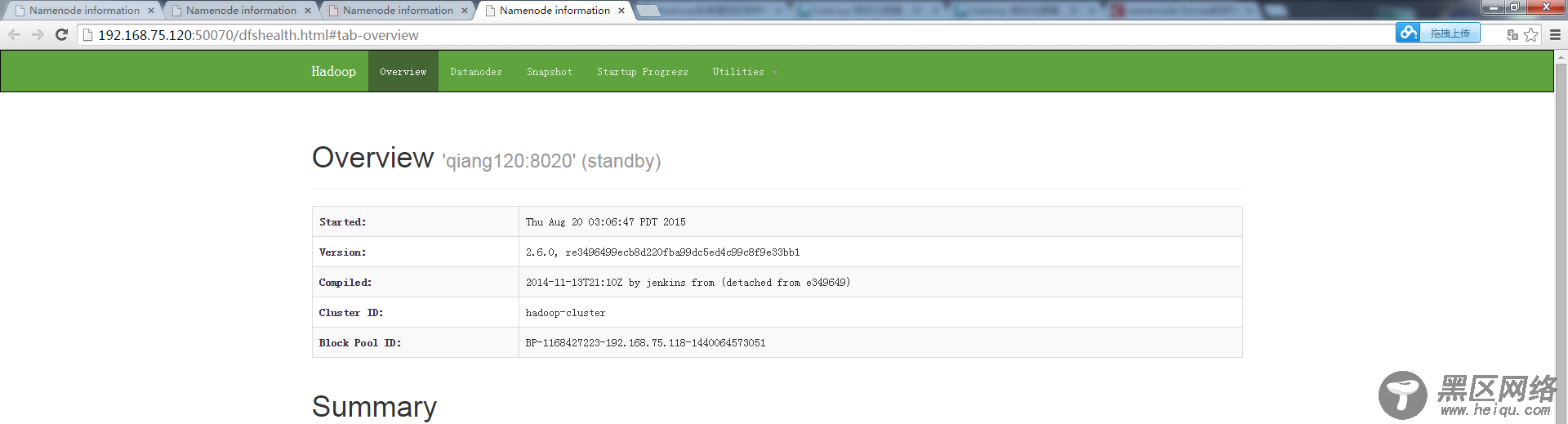Click the Hadoop brand link

click(x=333, y=71)
